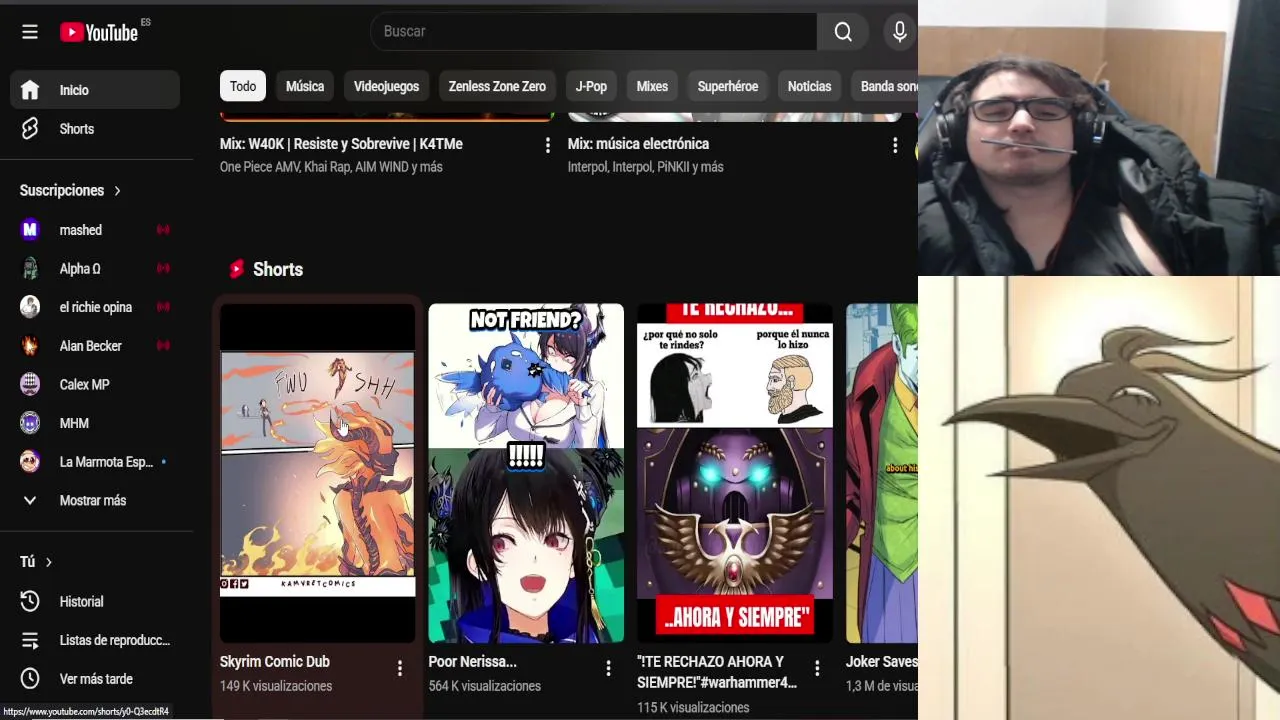Open options for TE RECHAZO short
Image resolution: width=1280 pixels, height=720 pixels.
coord(817,668)
